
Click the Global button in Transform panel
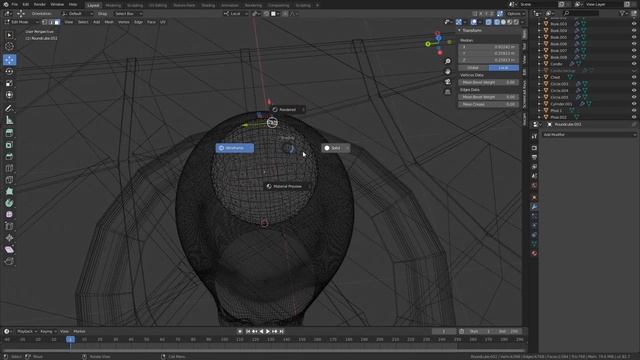(x=473, y=68)
